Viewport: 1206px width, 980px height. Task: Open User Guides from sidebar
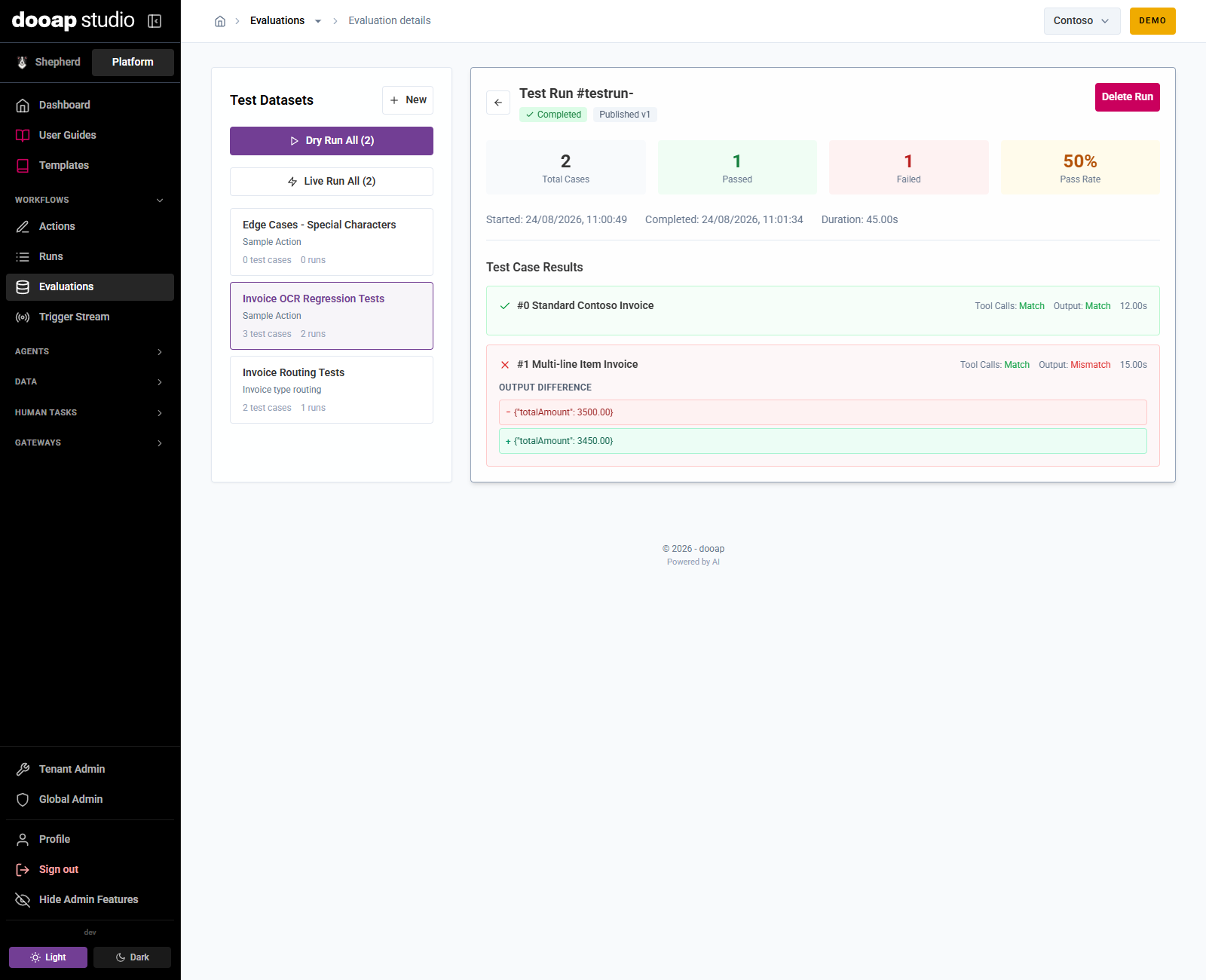[x=90, y=135]
